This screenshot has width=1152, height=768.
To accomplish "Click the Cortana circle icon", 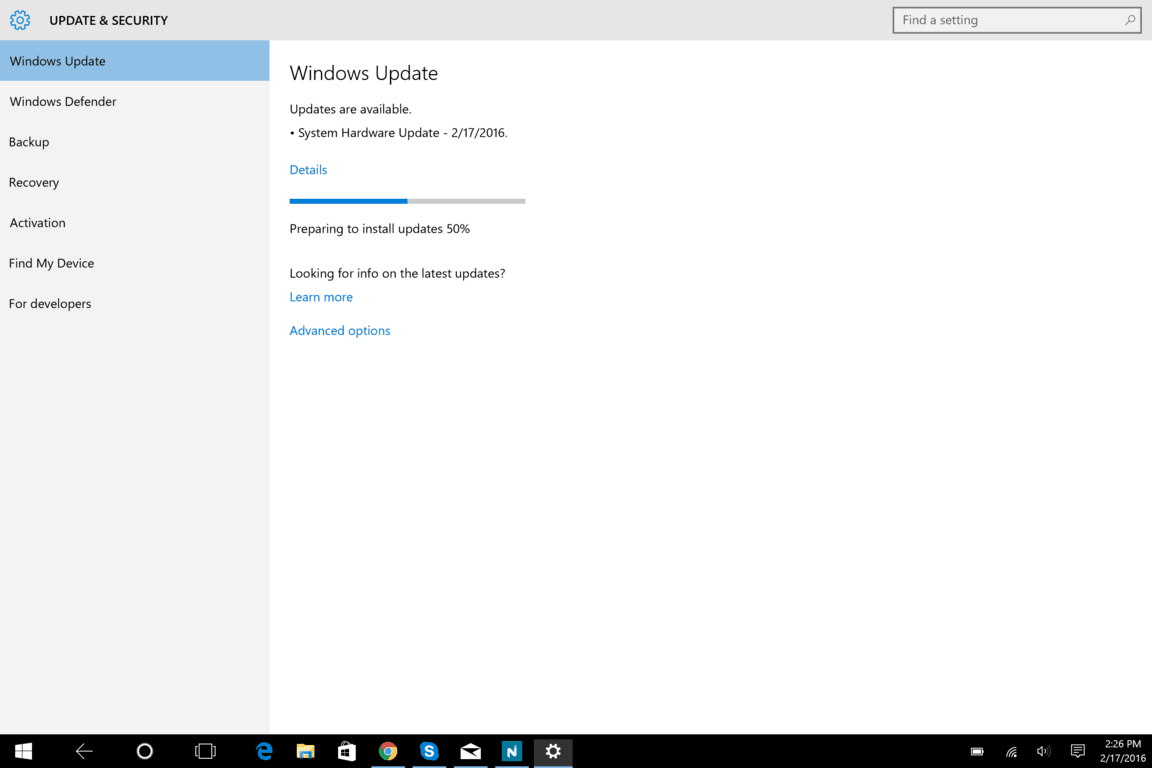I will click(145, 751).
